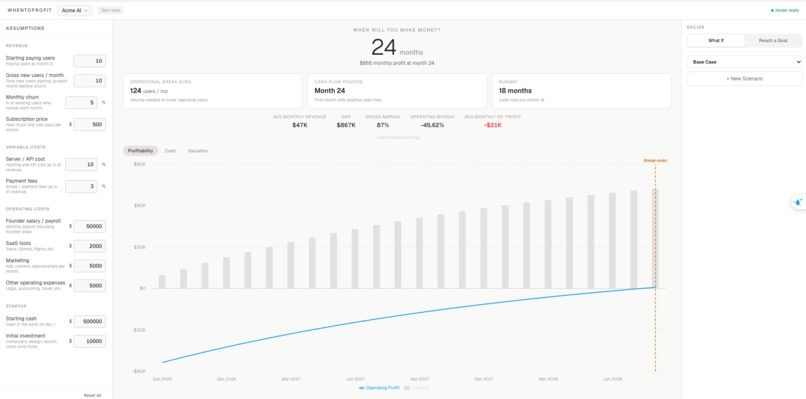Click the Break-even marker label
This screenshot has width=806, height=399.
(655, 160)
